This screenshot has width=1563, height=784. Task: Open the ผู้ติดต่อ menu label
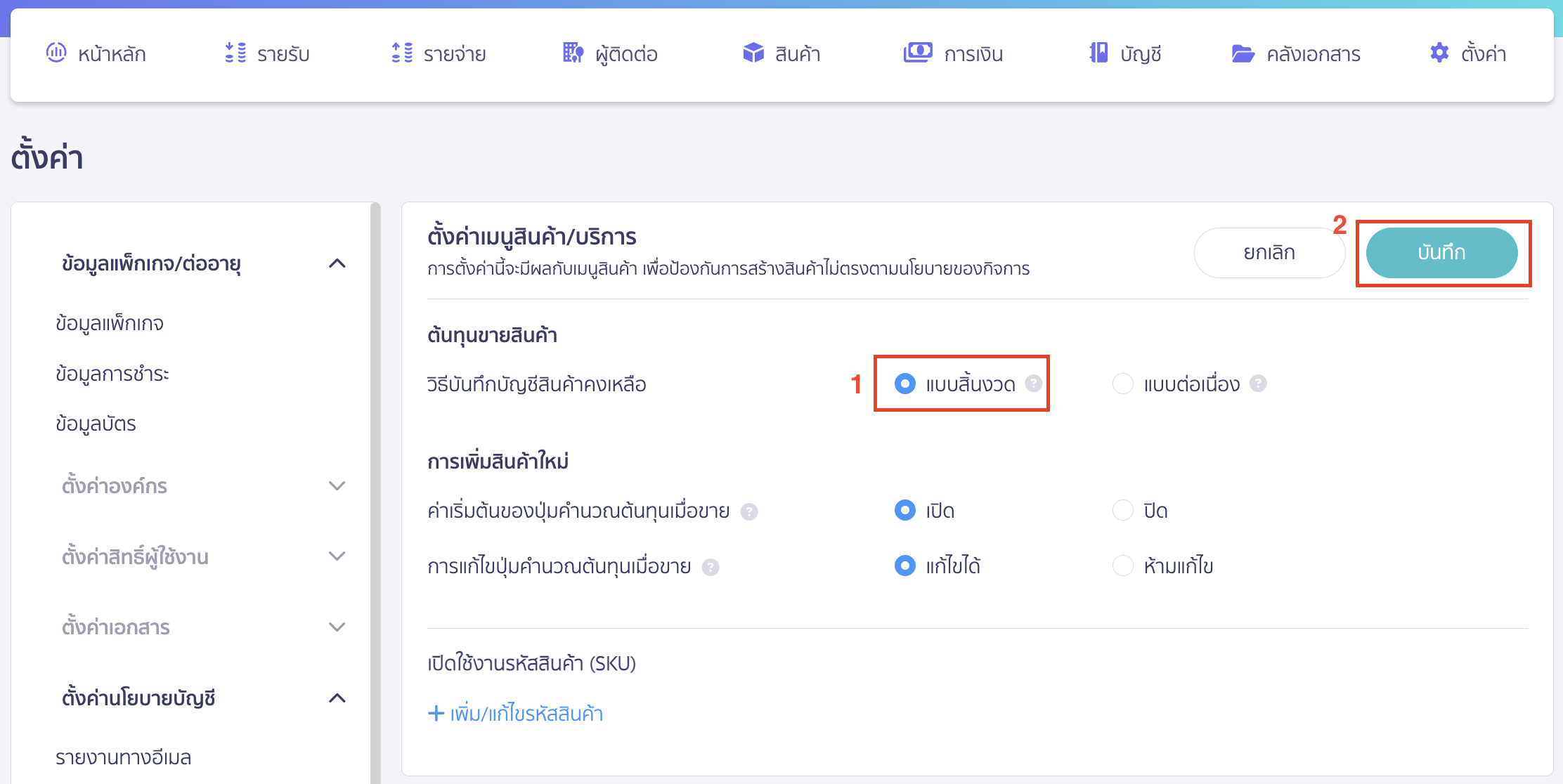coord(626,54)
